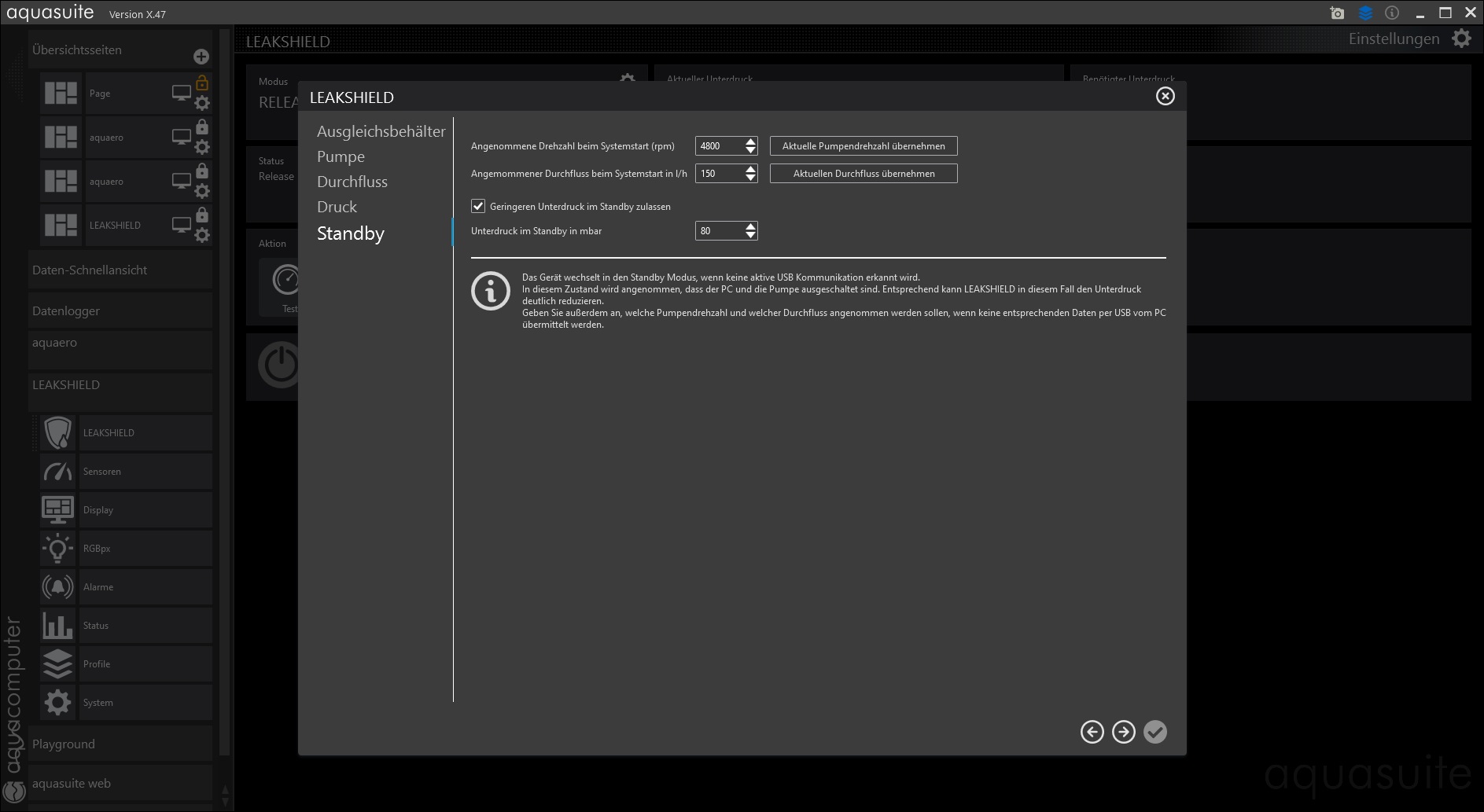Viewport: 1484px width, 812px height.
Task: Confirm dialog with the checkmark icon
Action: pos(1155,732)
